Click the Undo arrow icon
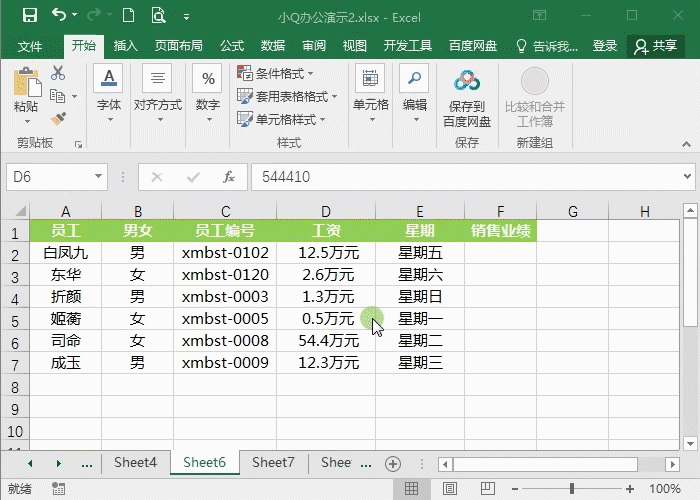Viewport: 700px width, 500px height. click(x=59, y=15)
